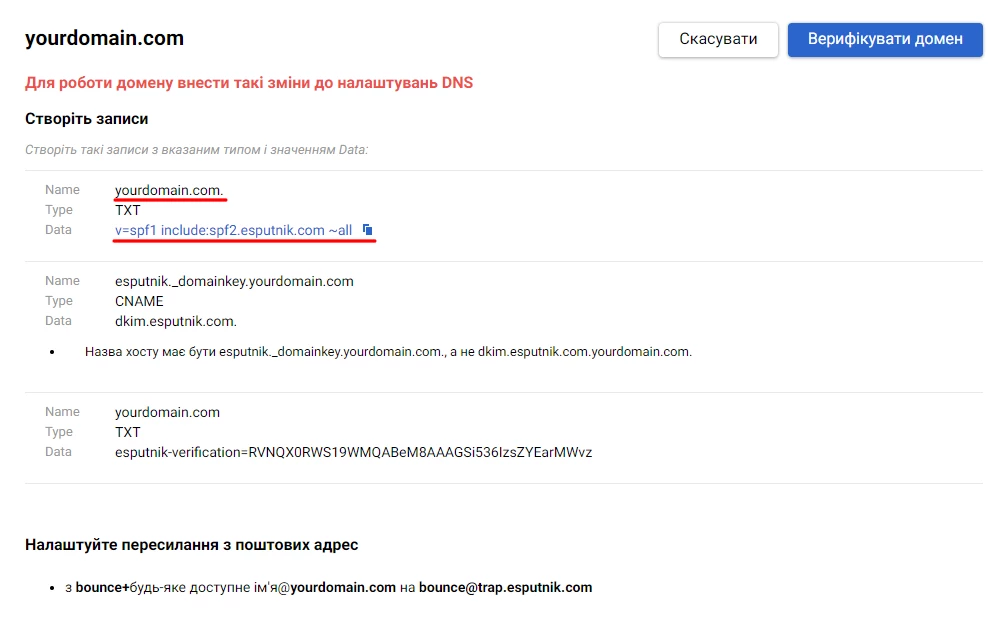Click the Створіть записи heading
Image resolution: width=1005 pixels, height=624 pixels.
tap(87, 119)
